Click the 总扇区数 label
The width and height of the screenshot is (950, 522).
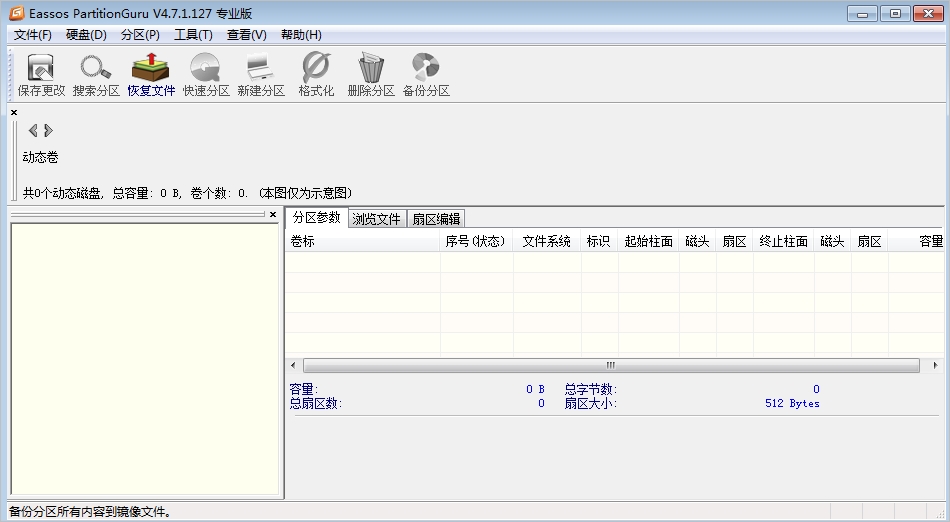(316, 403)
